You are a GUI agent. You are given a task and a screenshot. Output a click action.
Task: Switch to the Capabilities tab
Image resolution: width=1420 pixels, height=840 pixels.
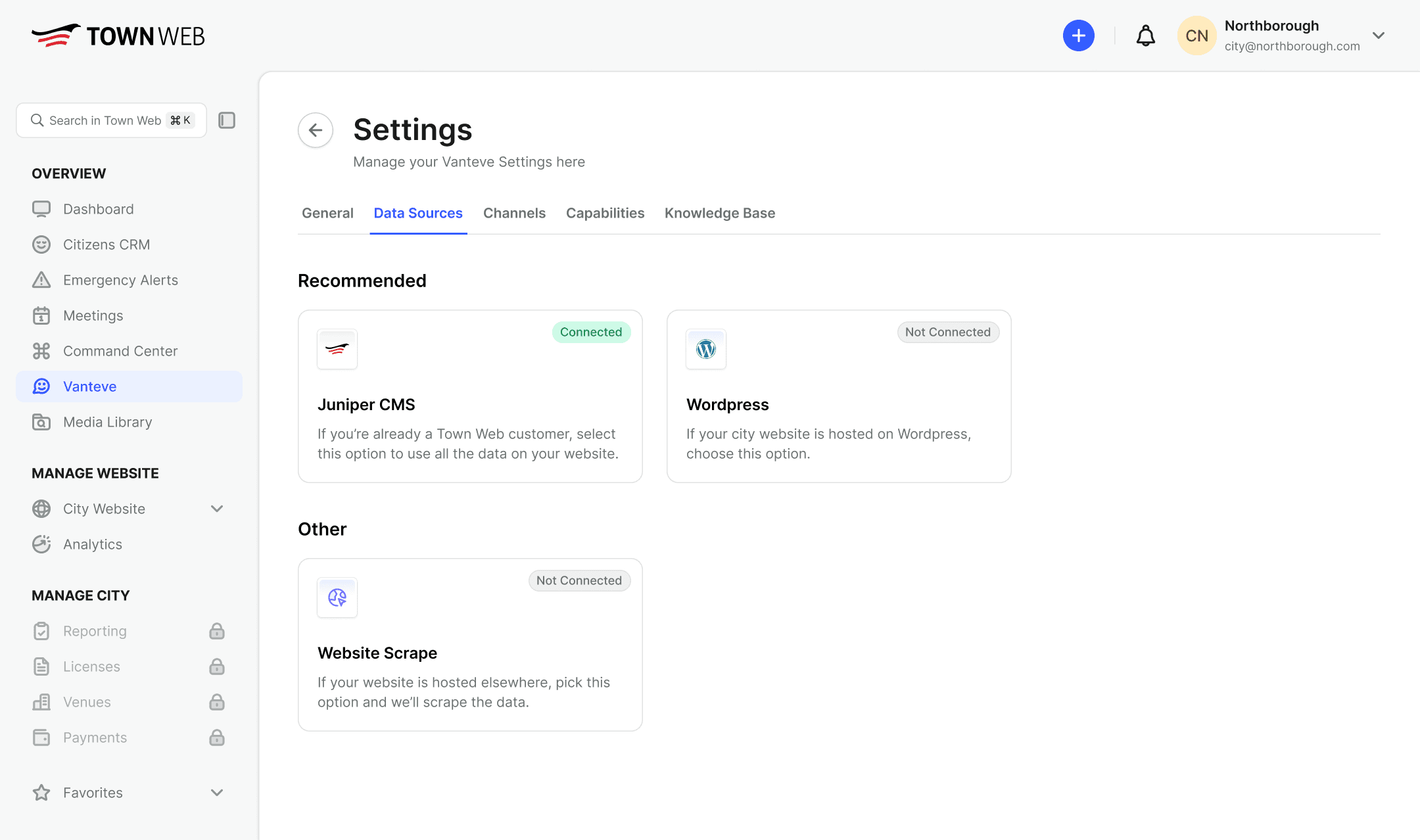click(605, 213)
